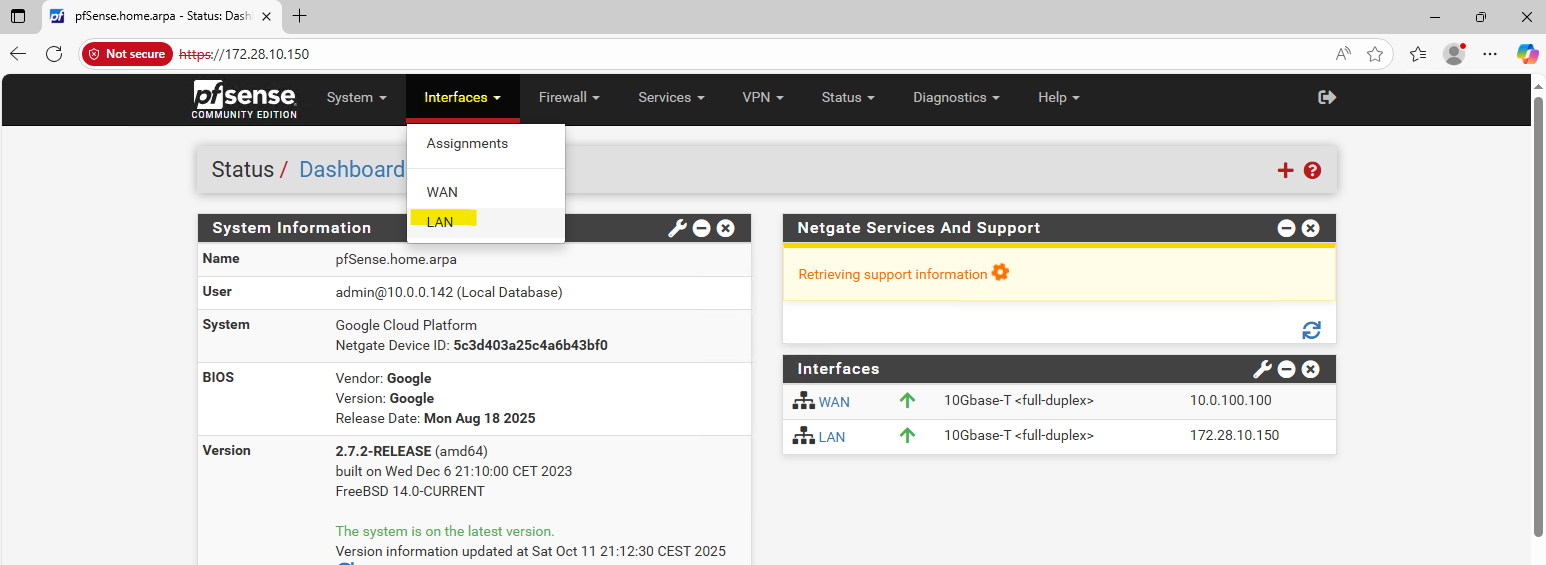The width and height of the screenshot is (1546, 565).
Task: Open browser settings three-dots menu
Action: 1490,54
